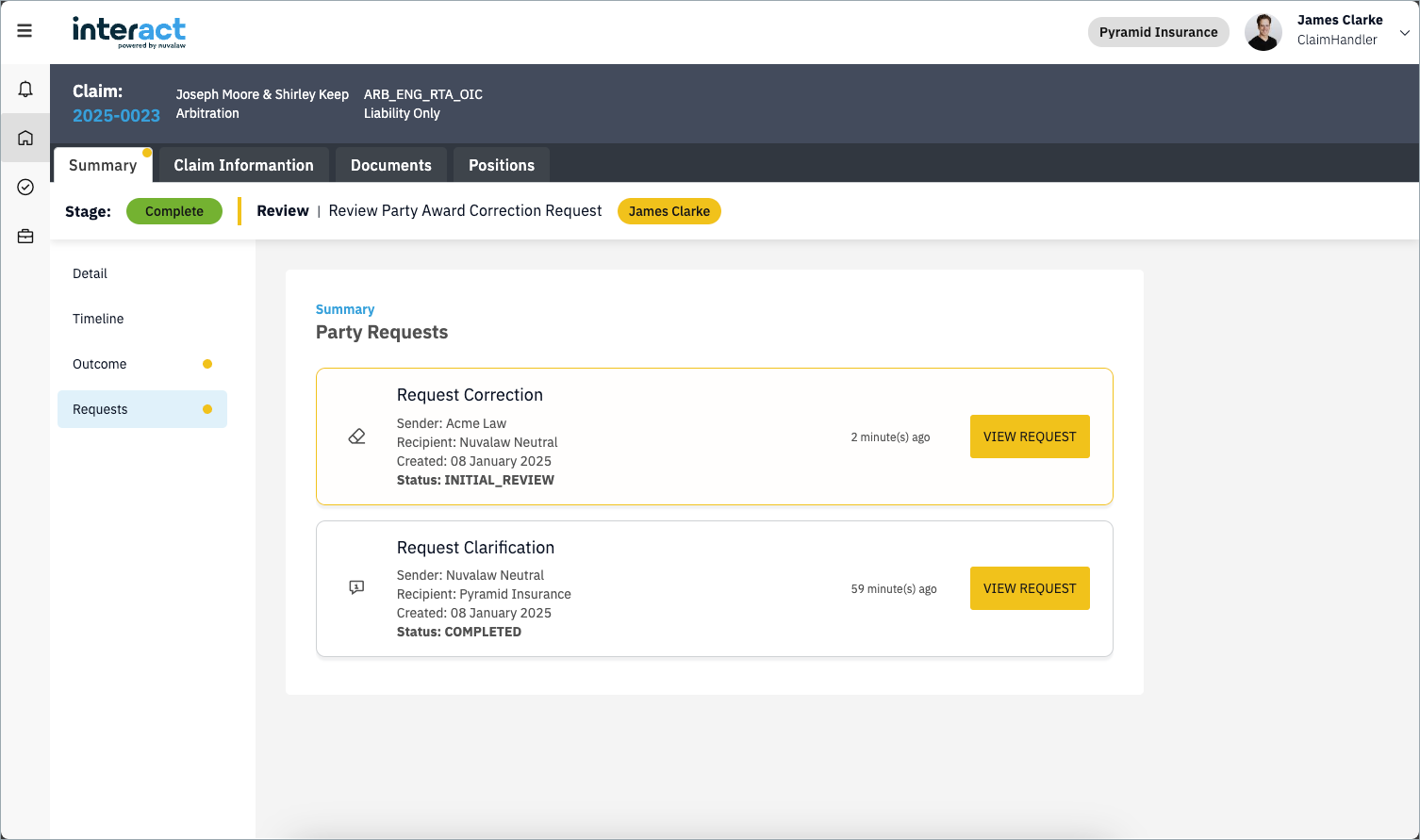Click the James Clarke assignee badge

669,211
